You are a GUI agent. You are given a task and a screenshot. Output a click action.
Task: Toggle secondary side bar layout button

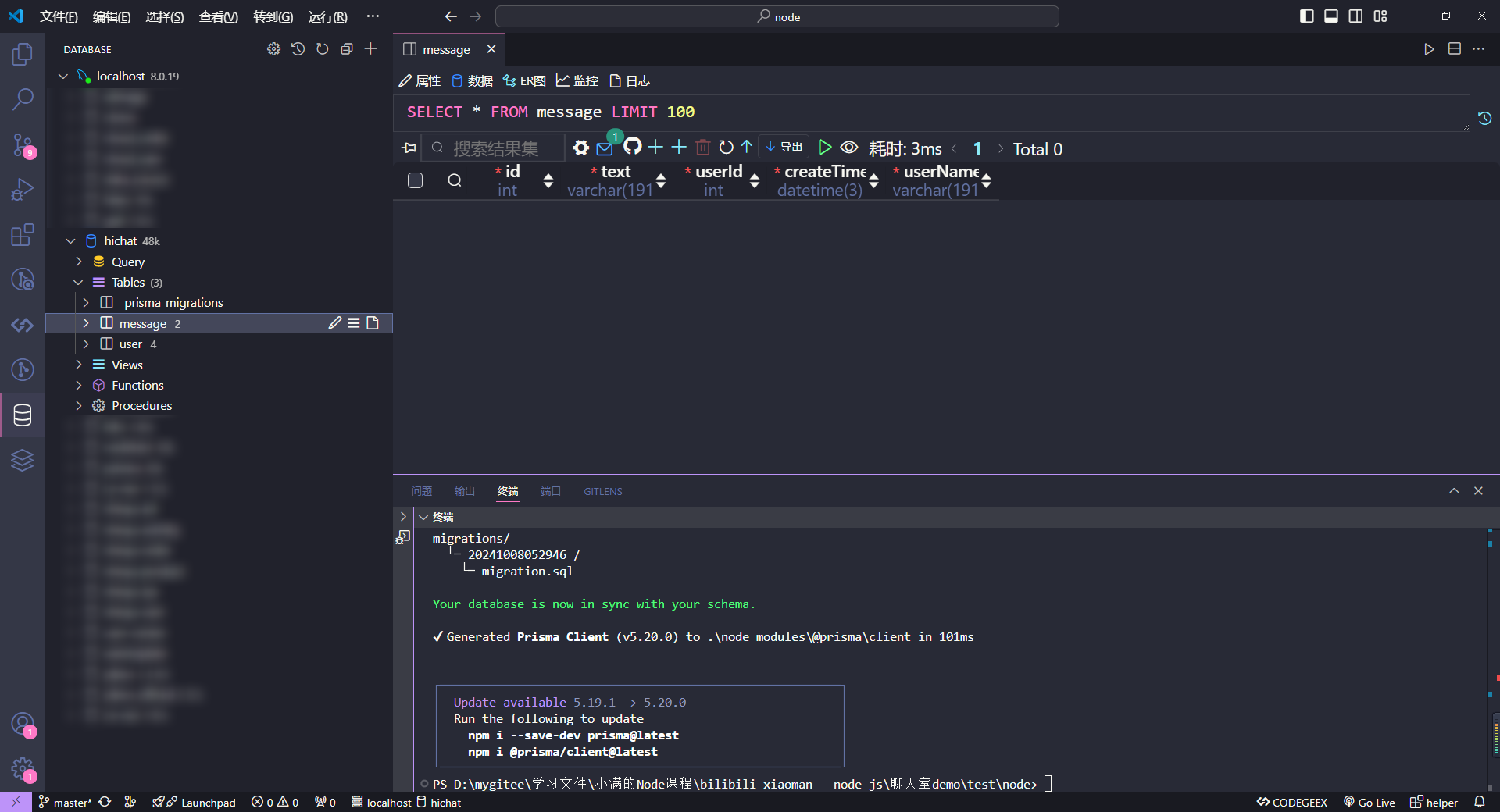coord(1356,16)
